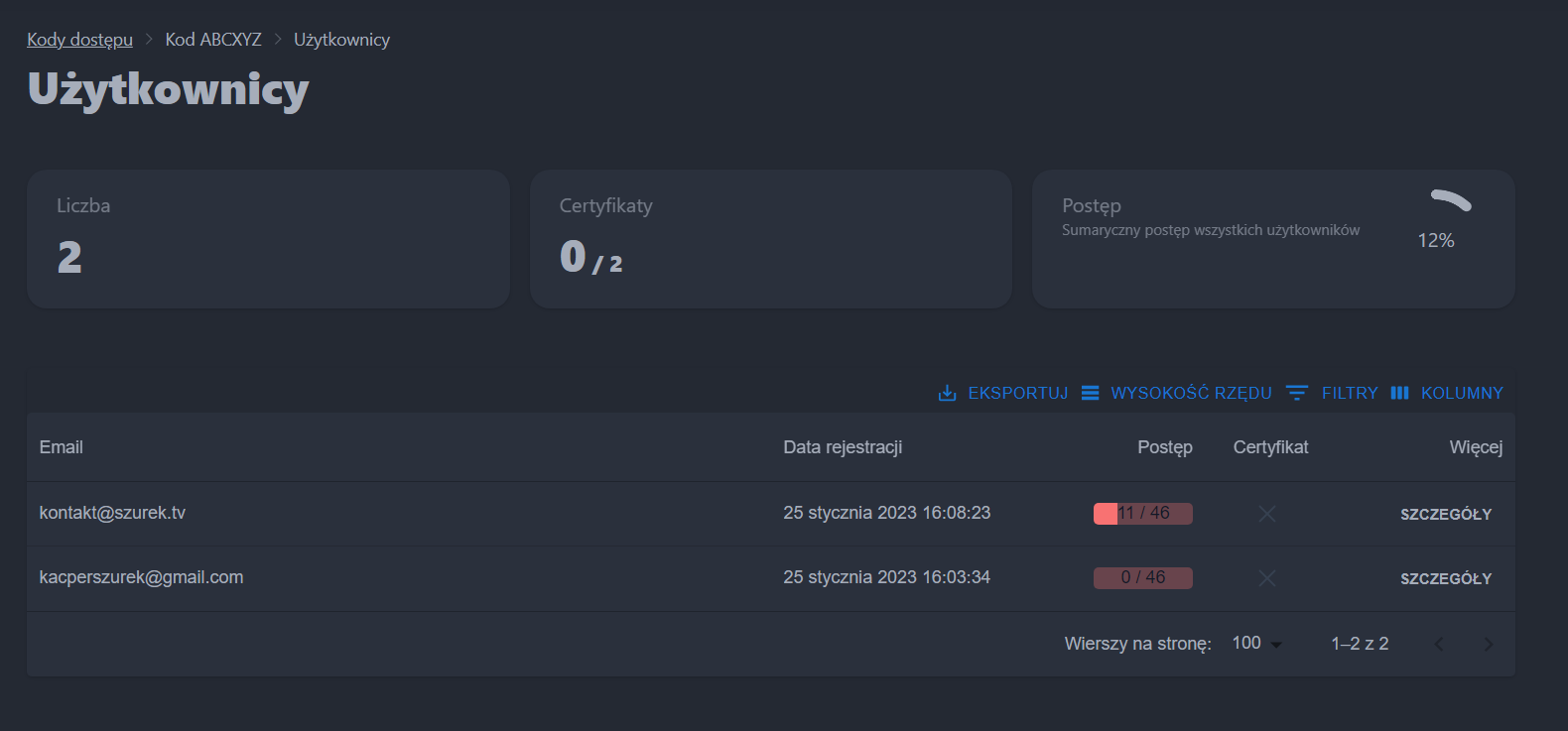Open Szczegóły for kontakt@szurek.tv
This screenshot has width=1568, height=731.
coord(1445,514)
